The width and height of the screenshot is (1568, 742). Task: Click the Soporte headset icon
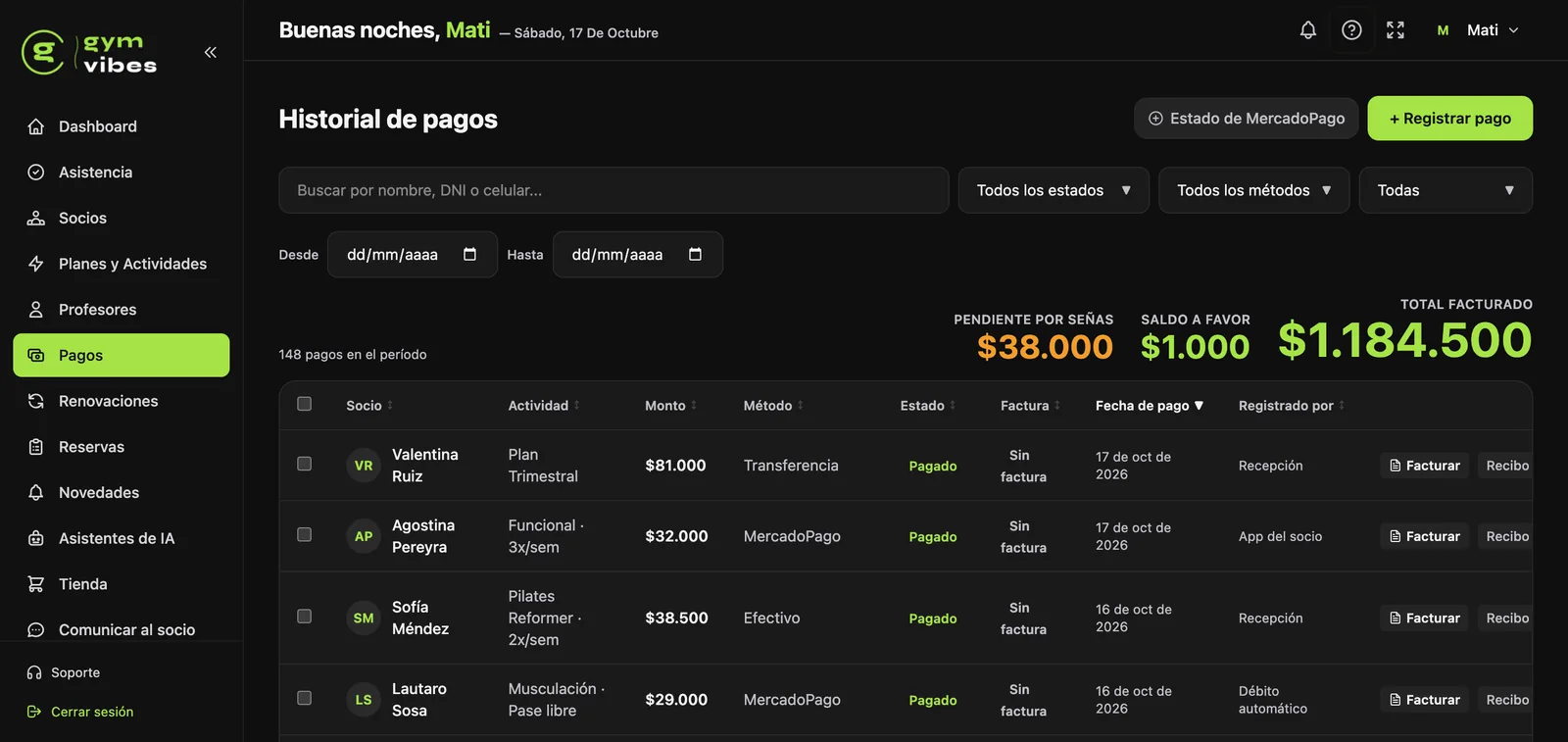pos(34,672)
